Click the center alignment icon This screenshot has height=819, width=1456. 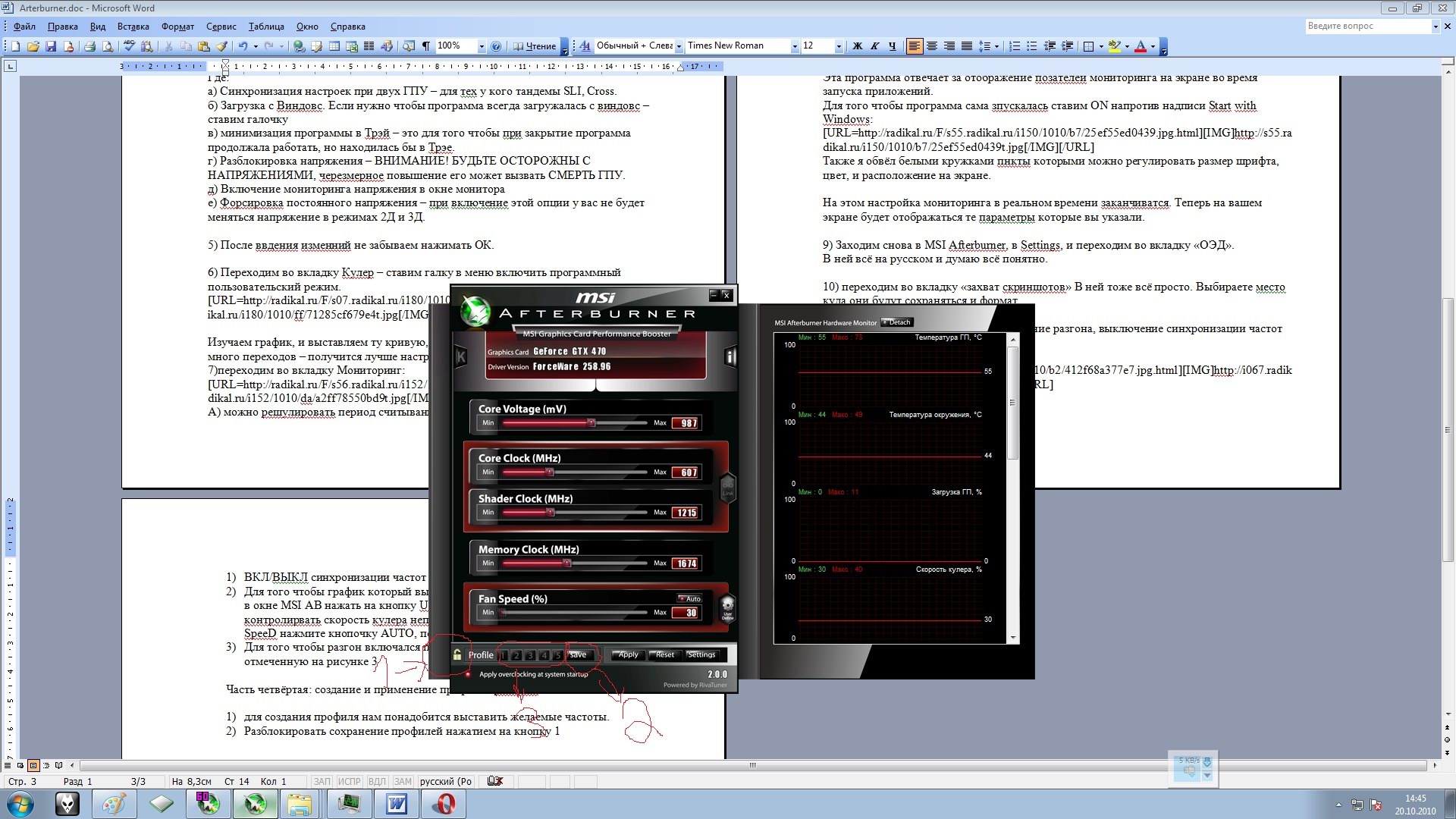932,46
